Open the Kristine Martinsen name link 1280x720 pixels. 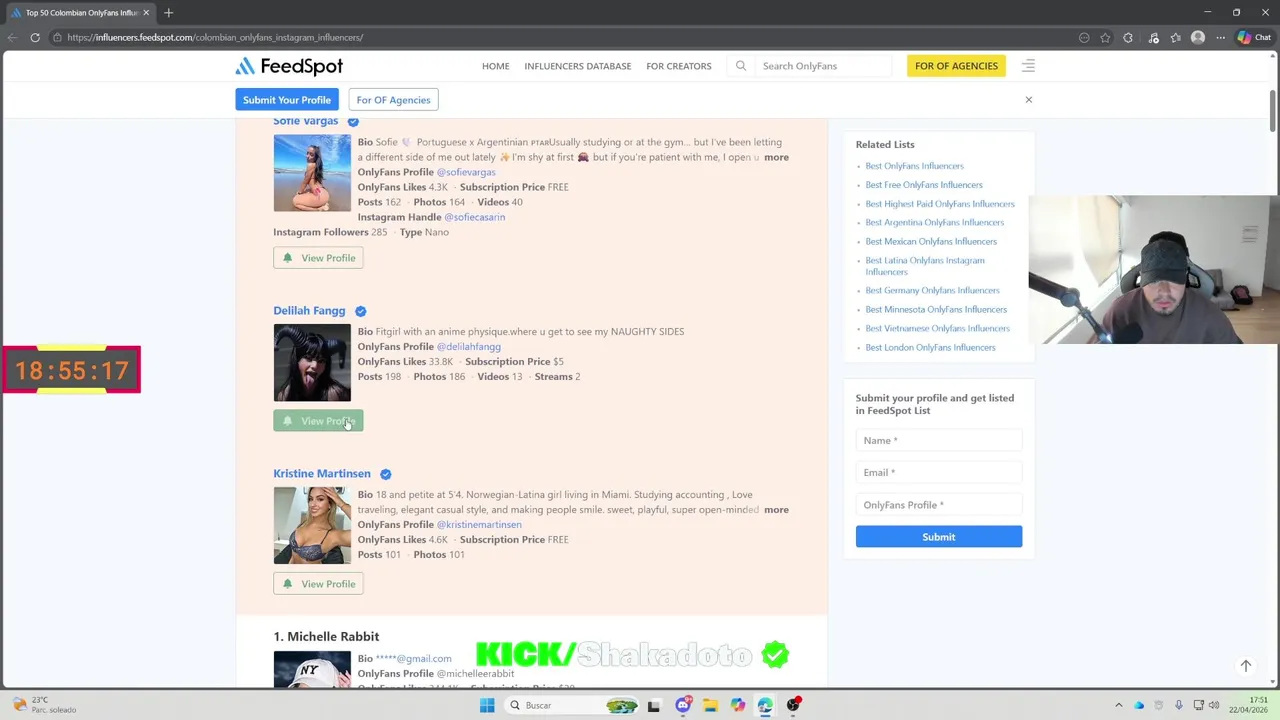pos(321,474)
